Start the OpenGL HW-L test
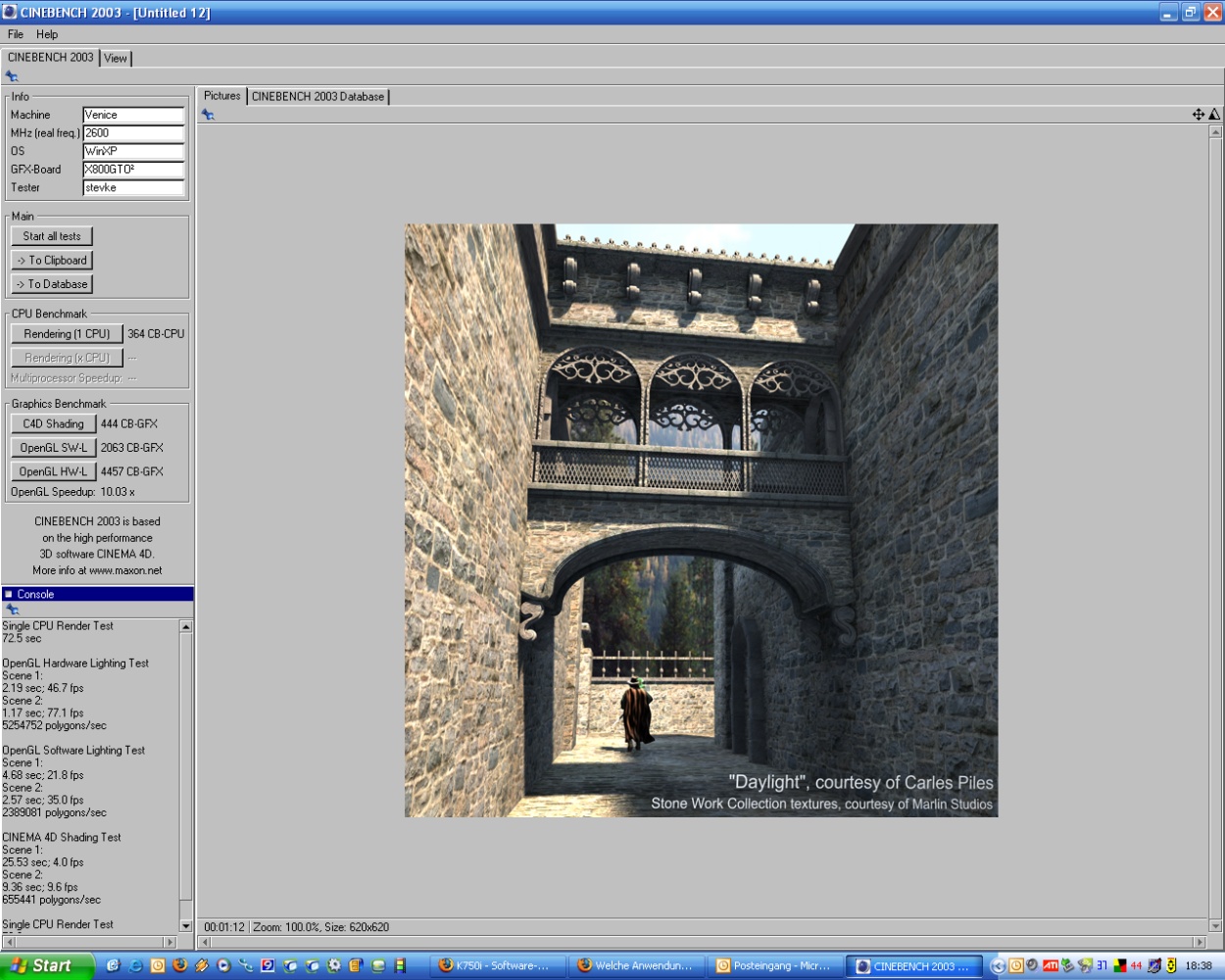The width and height of the screenshot is (1225, 980). click(53, 471)
